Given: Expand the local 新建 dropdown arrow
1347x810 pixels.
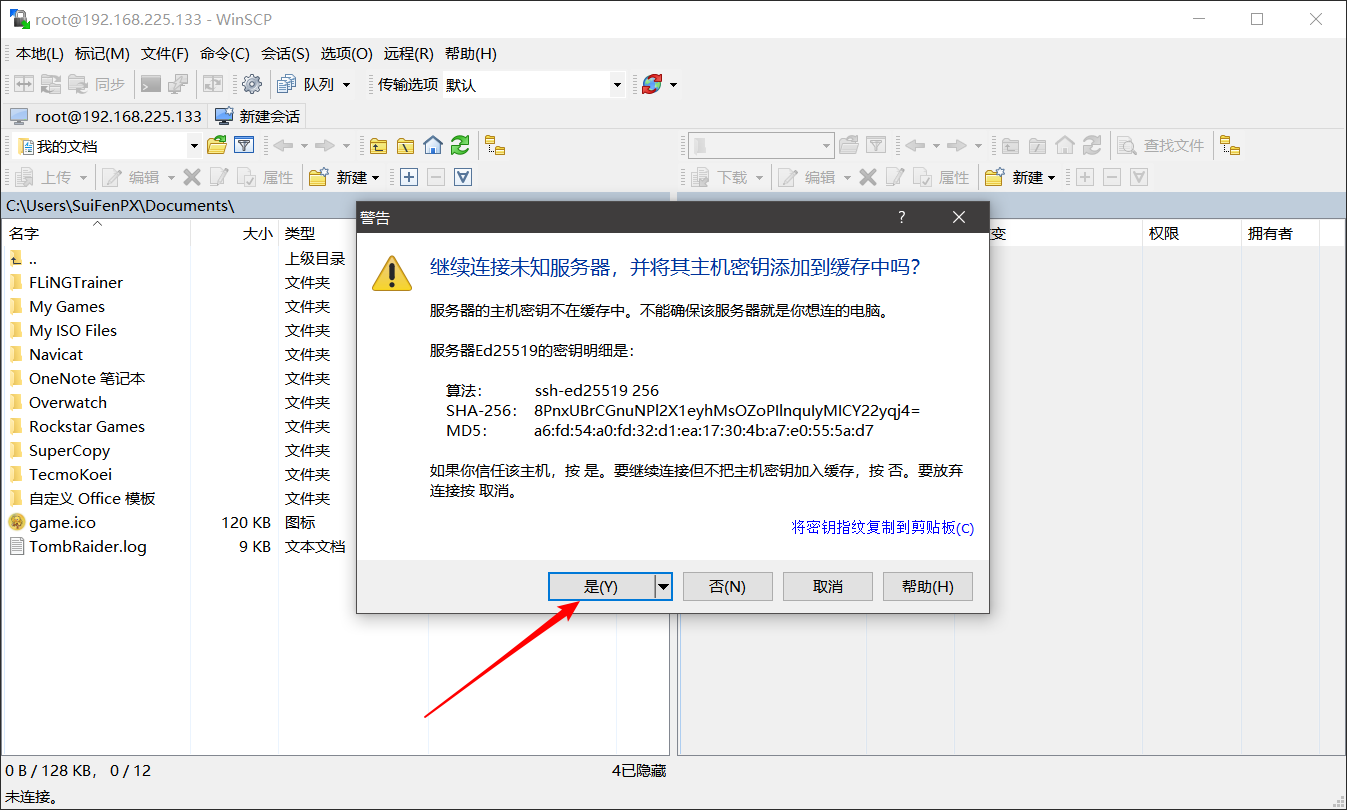Looking at the screenshot, I should tap(375, 177).
